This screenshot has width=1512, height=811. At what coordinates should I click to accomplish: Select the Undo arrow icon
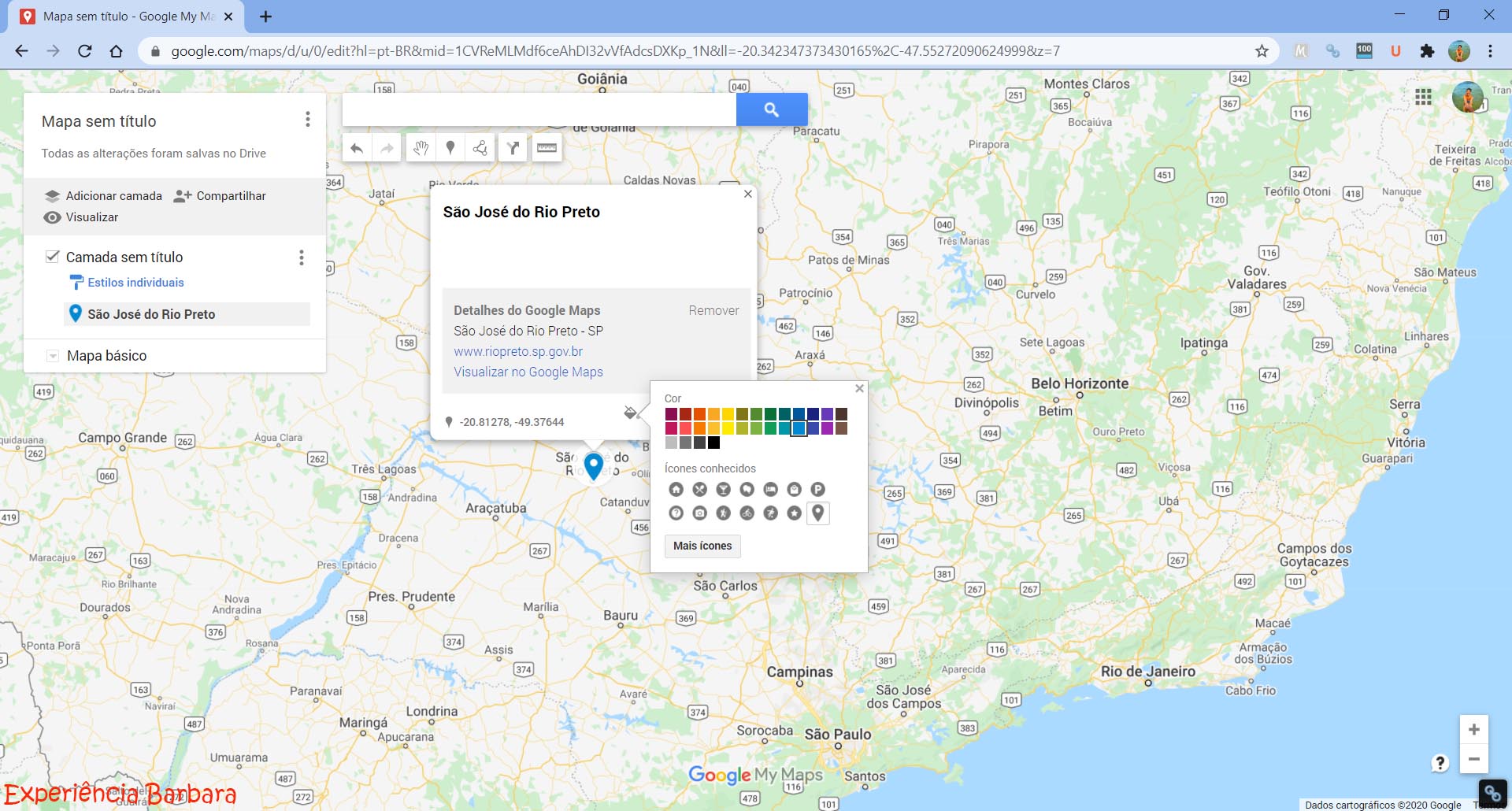click(x=356, y=148)
